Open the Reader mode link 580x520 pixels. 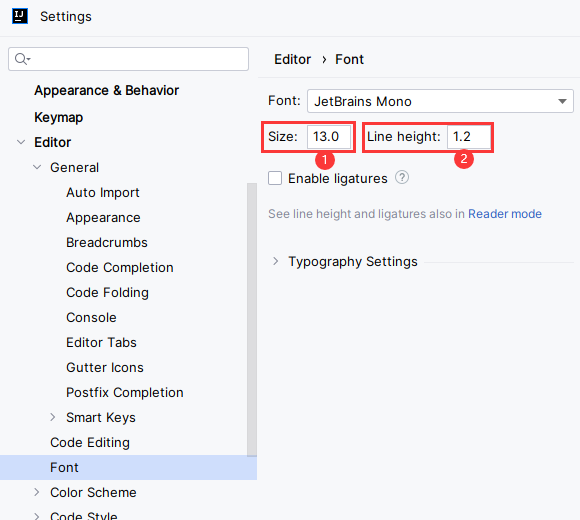pyautogui.click(x=505, y=214)
